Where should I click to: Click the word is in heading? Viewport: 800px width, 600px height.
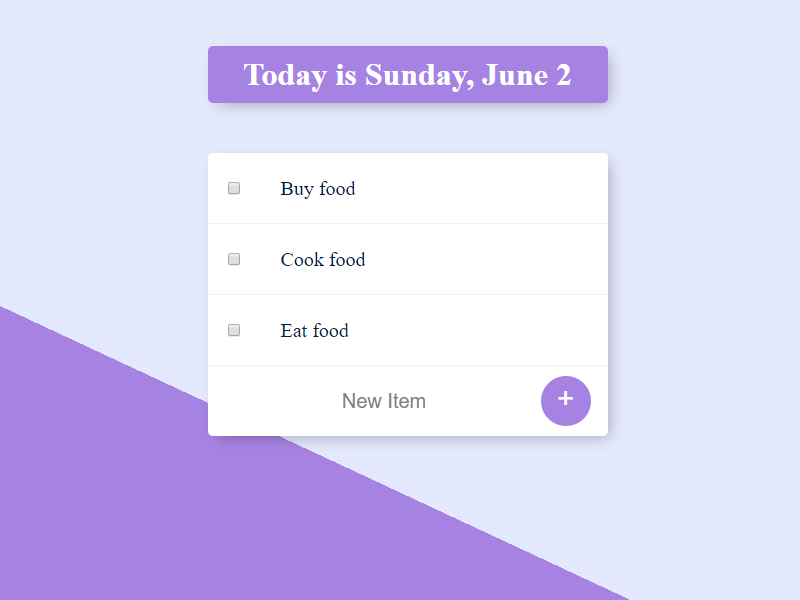coord(346,75)
